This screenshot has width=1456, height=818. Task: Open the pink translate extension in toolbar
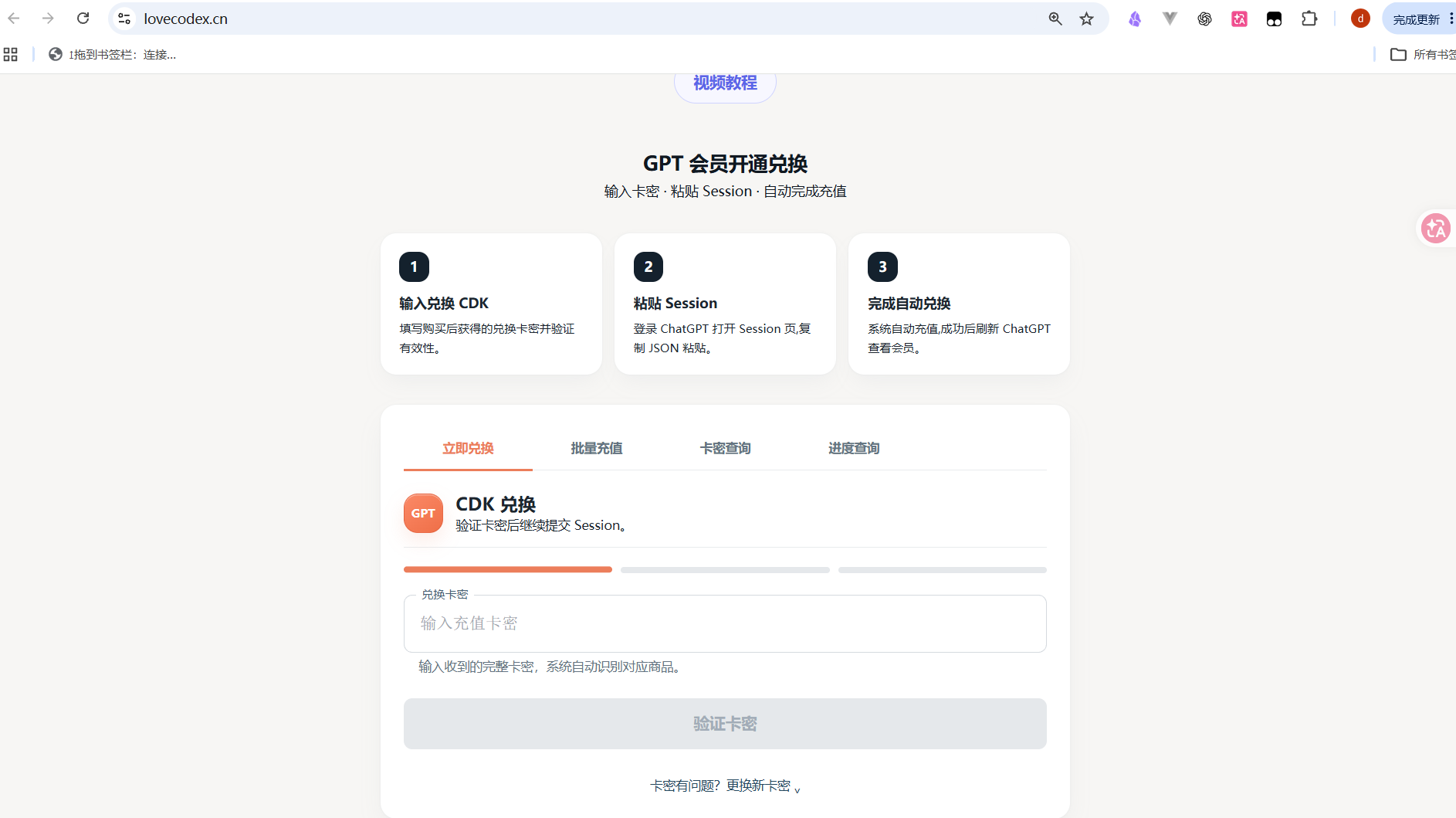pyautogui.click(x=1240, y=19)
